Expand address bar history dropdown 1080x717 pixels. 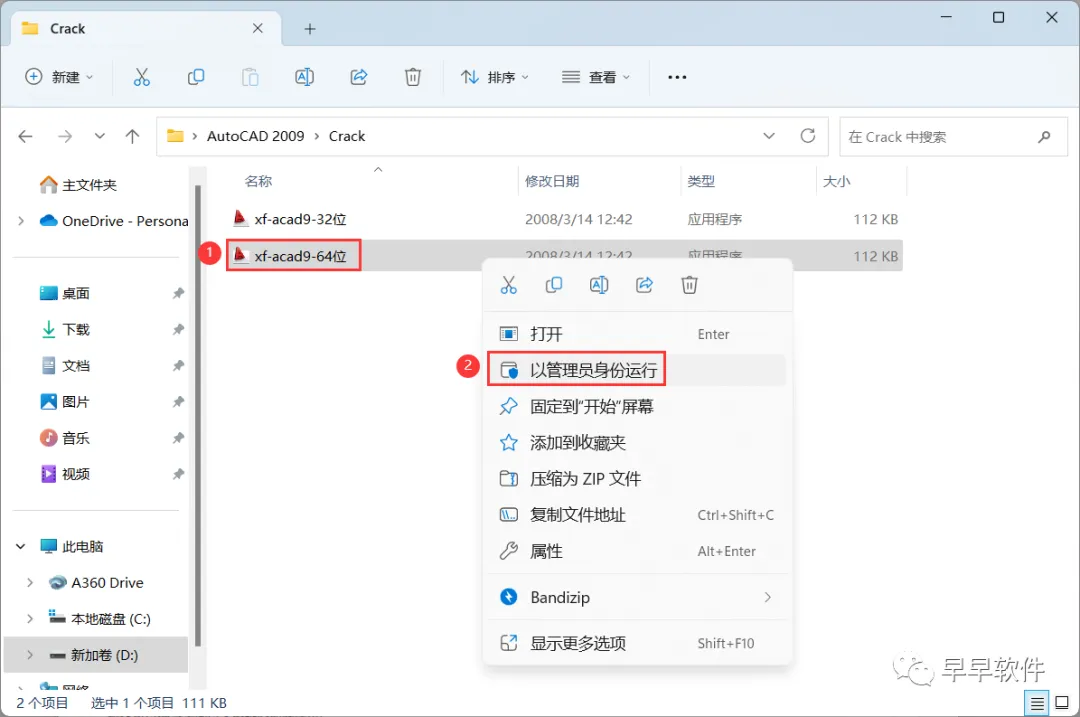[769, 136]
